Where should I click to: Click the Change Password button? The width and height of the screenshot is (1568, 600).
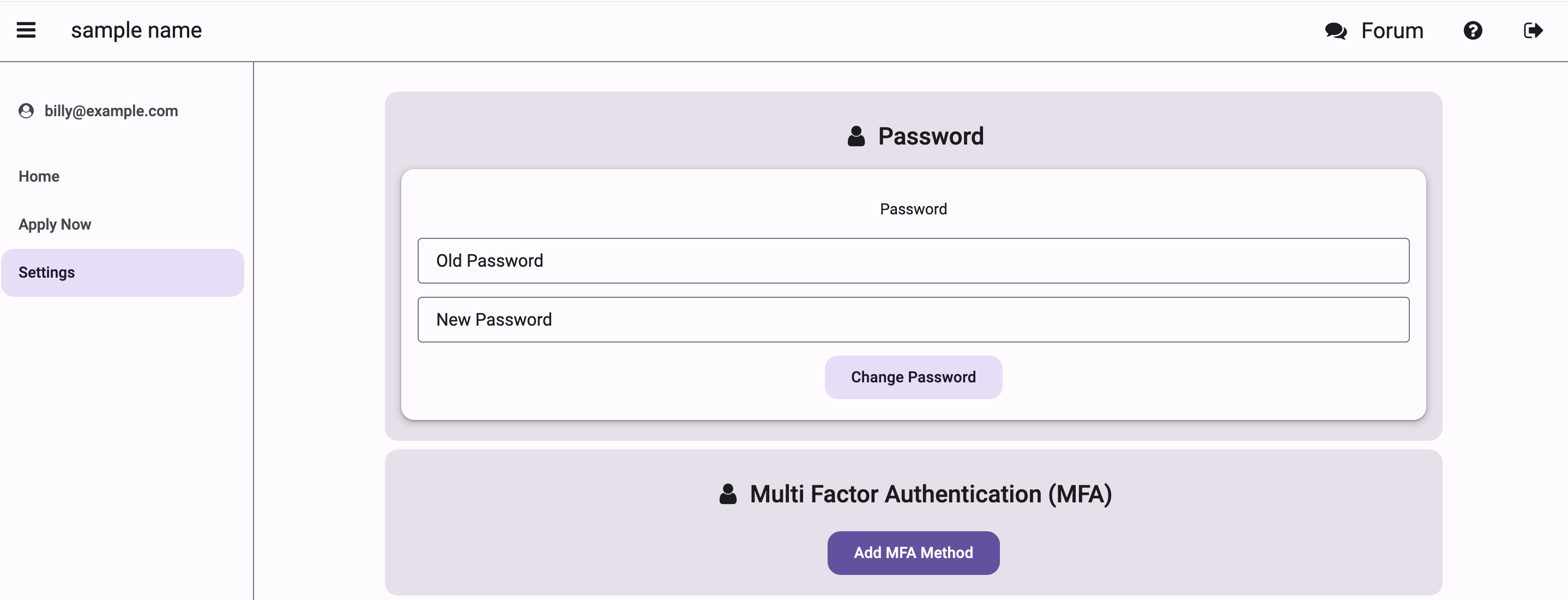913,377
